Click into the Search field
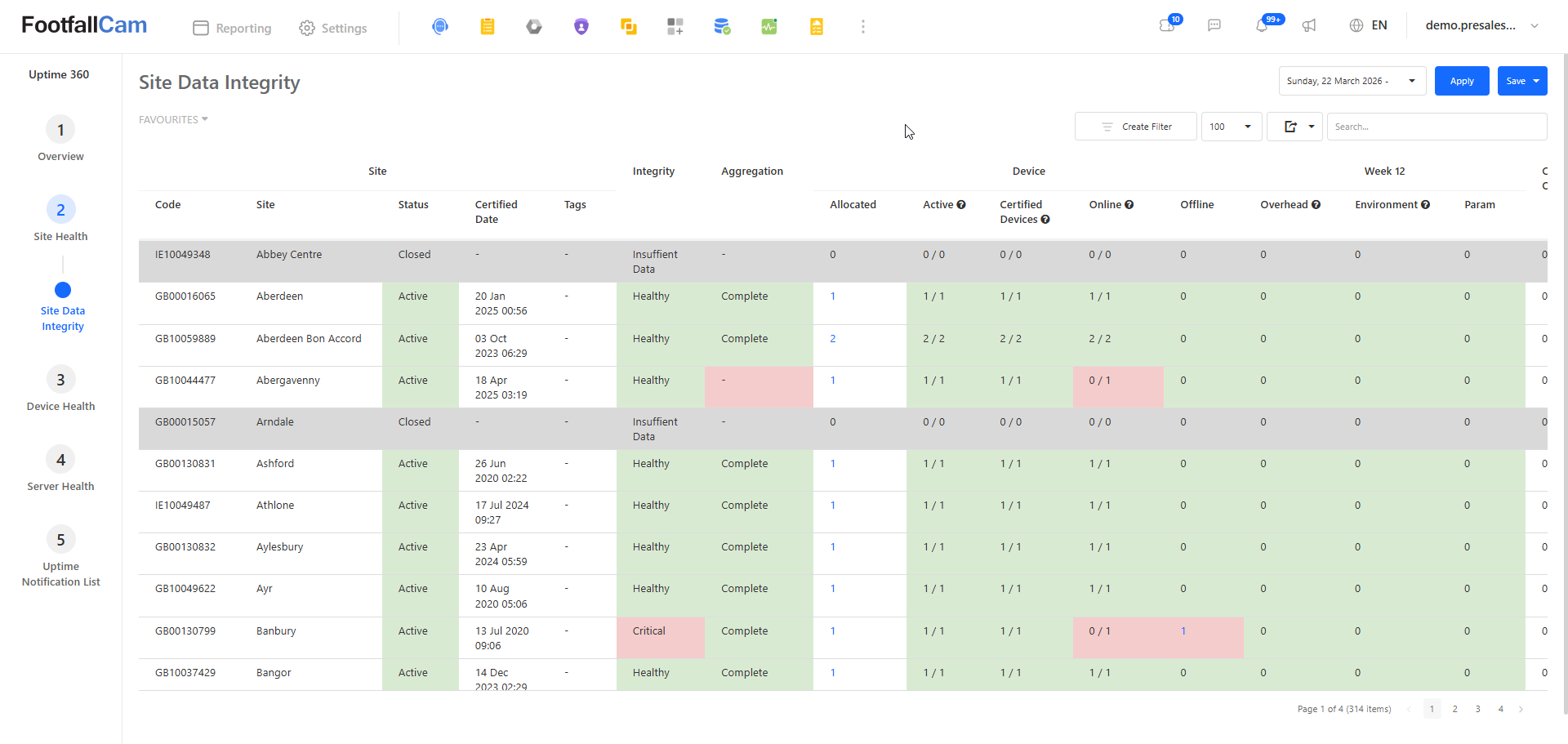Image resolution: width=1568 pixels, height=744 pixels. tap(1437, 127)
